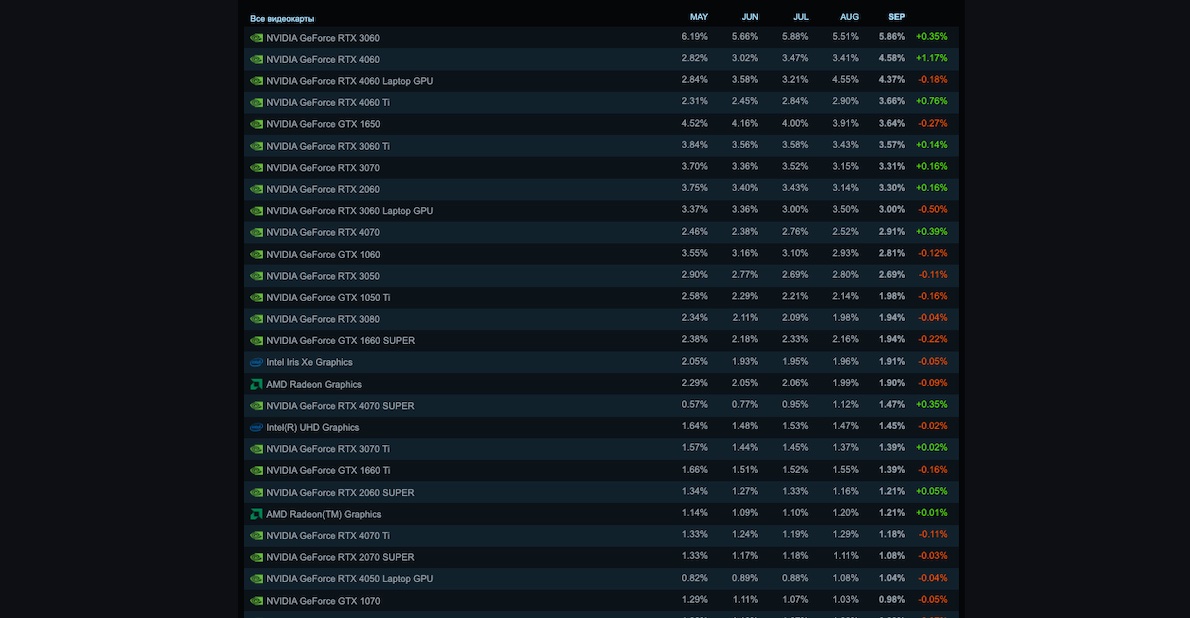Click AMD logo beside AMD Radeon Graphics
Viewport: 1190px width, 618px height.
256,384
